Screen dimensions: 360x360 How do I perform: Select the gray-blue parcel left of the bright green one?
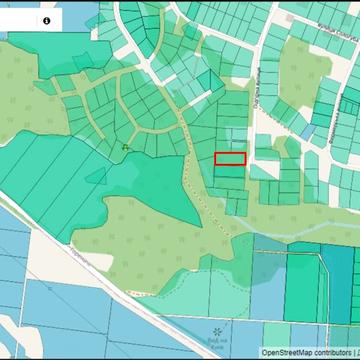268,287
